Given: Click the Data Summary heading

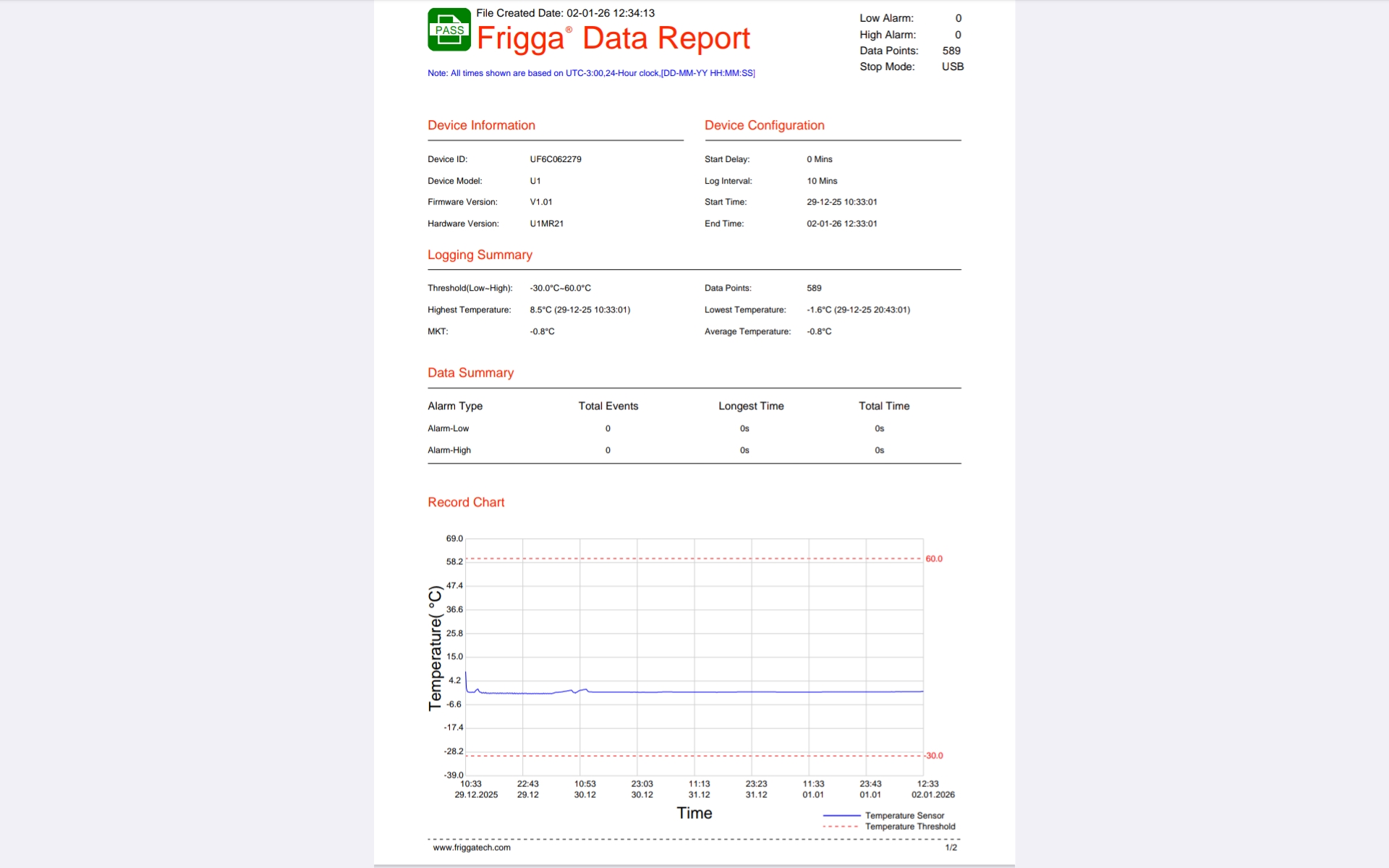Looking at the screenshot, I should (x=470, y=373).
